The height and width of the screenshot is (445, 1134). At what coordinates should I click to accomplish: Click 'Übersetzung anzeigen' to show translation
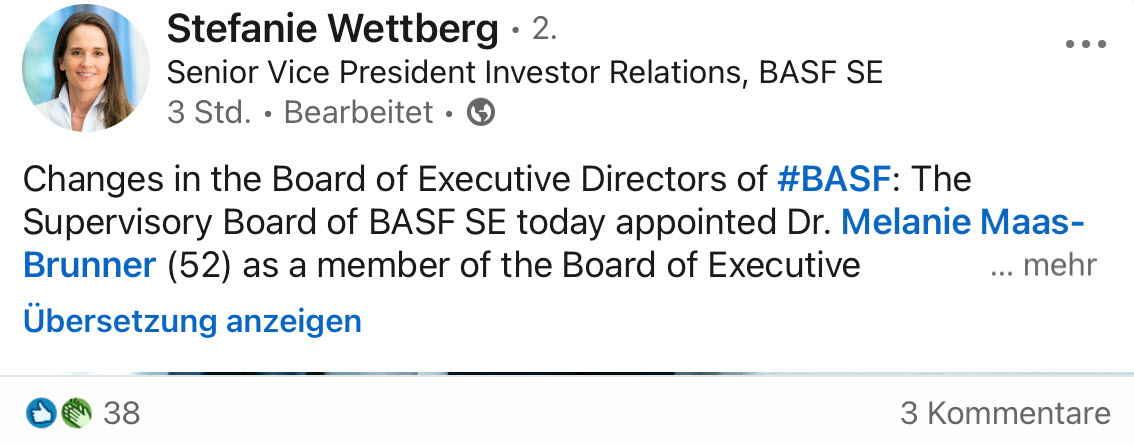(x=192, y=321)
